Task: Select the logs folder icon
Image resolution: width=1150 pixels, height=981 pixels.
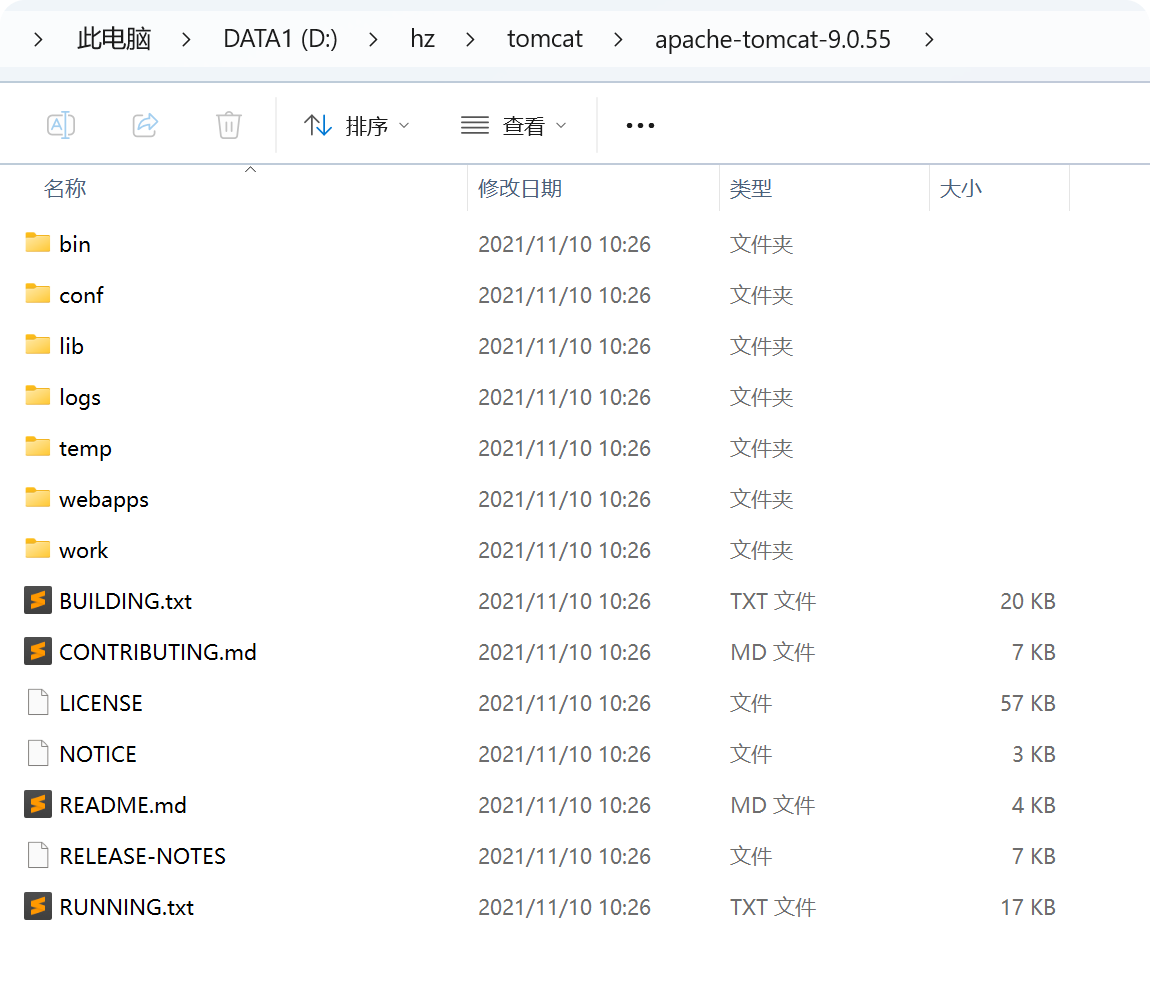Action: (x=37, y=396)
